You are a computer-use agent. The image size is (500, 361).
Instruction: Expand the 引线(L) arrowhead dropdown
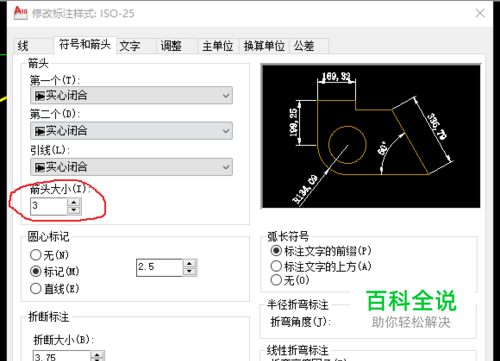[x=131, y=167]
